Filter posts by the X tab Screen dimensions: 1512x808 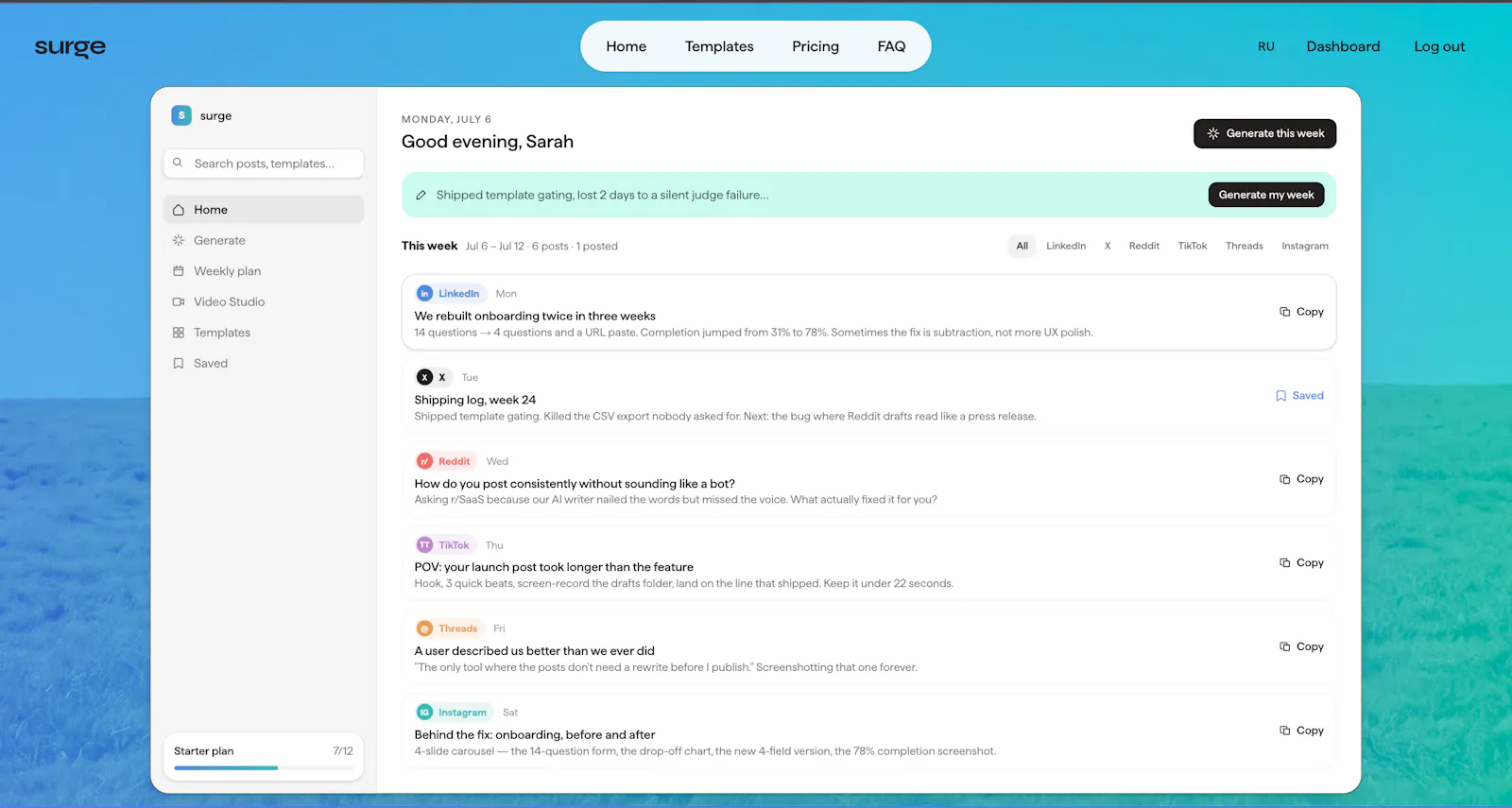(1108, 246)
